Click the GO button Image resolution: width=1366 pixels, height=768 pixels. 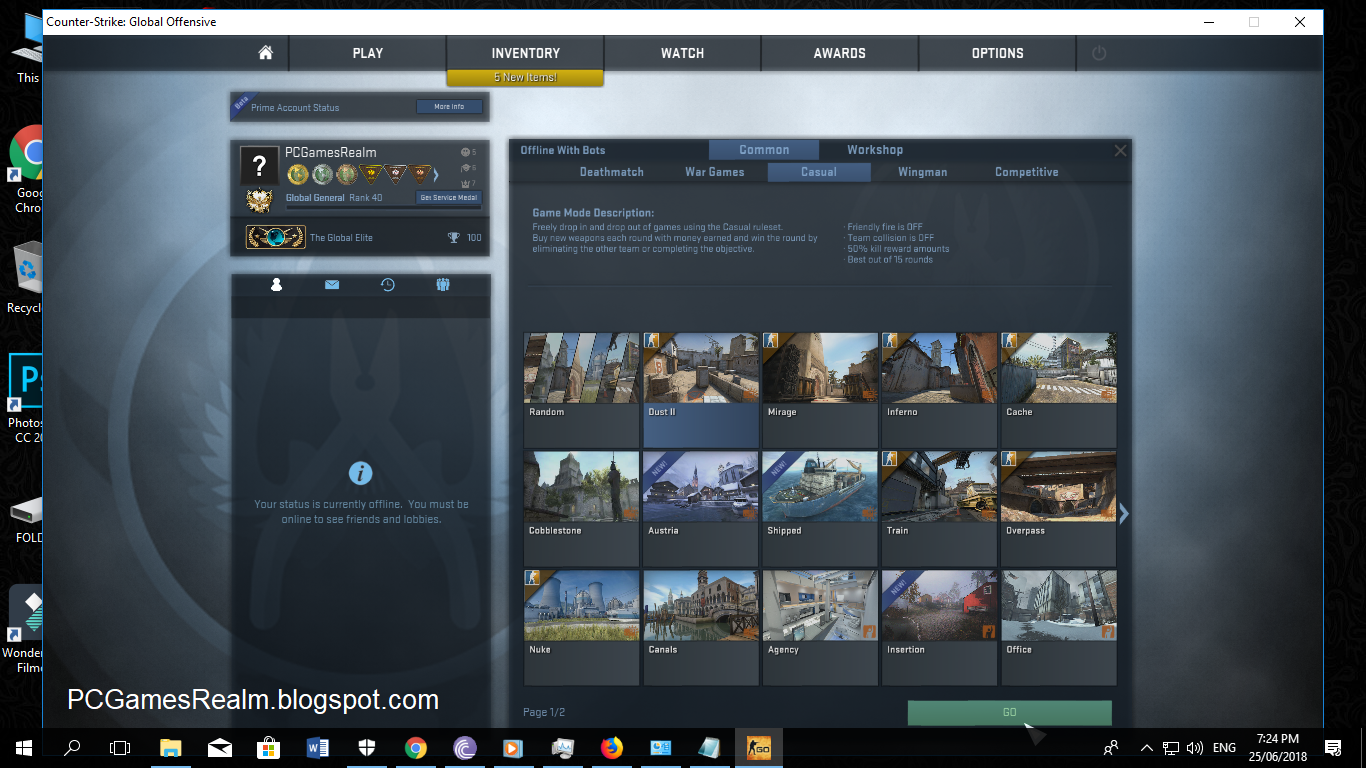tap(1009, 712)
